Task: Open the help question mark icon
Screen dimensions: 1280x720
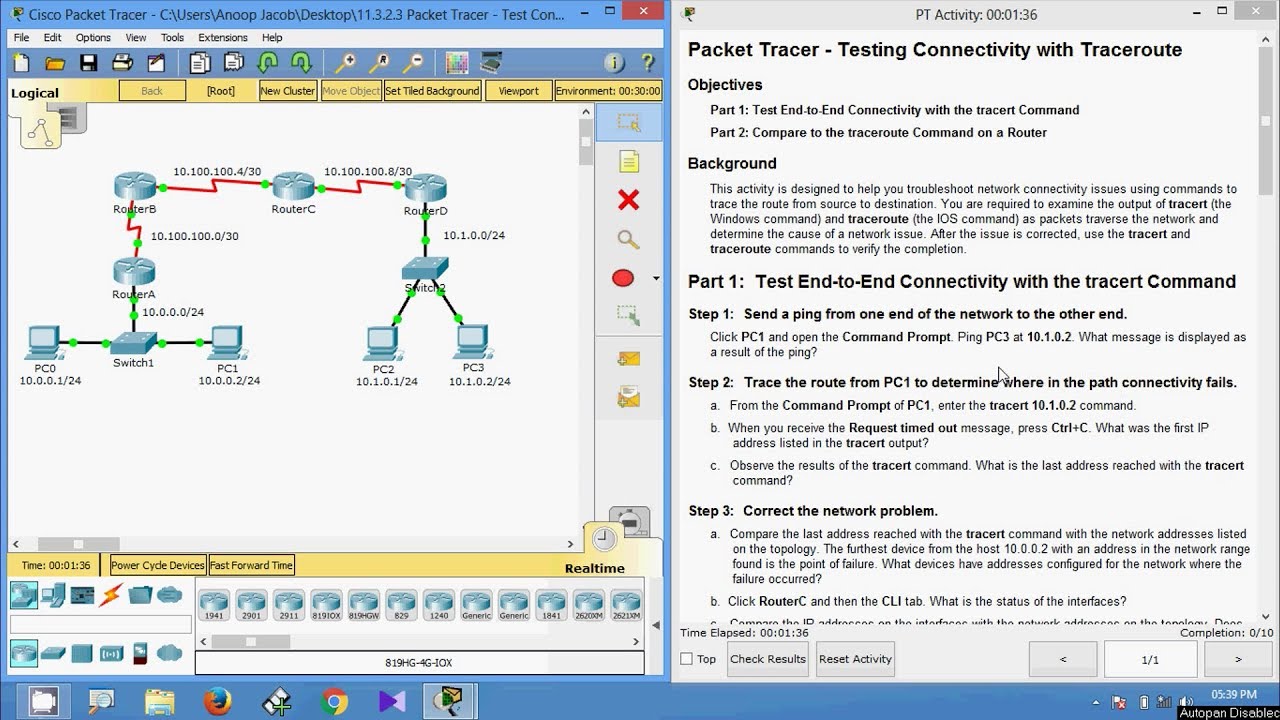Action: click(648, 64)
